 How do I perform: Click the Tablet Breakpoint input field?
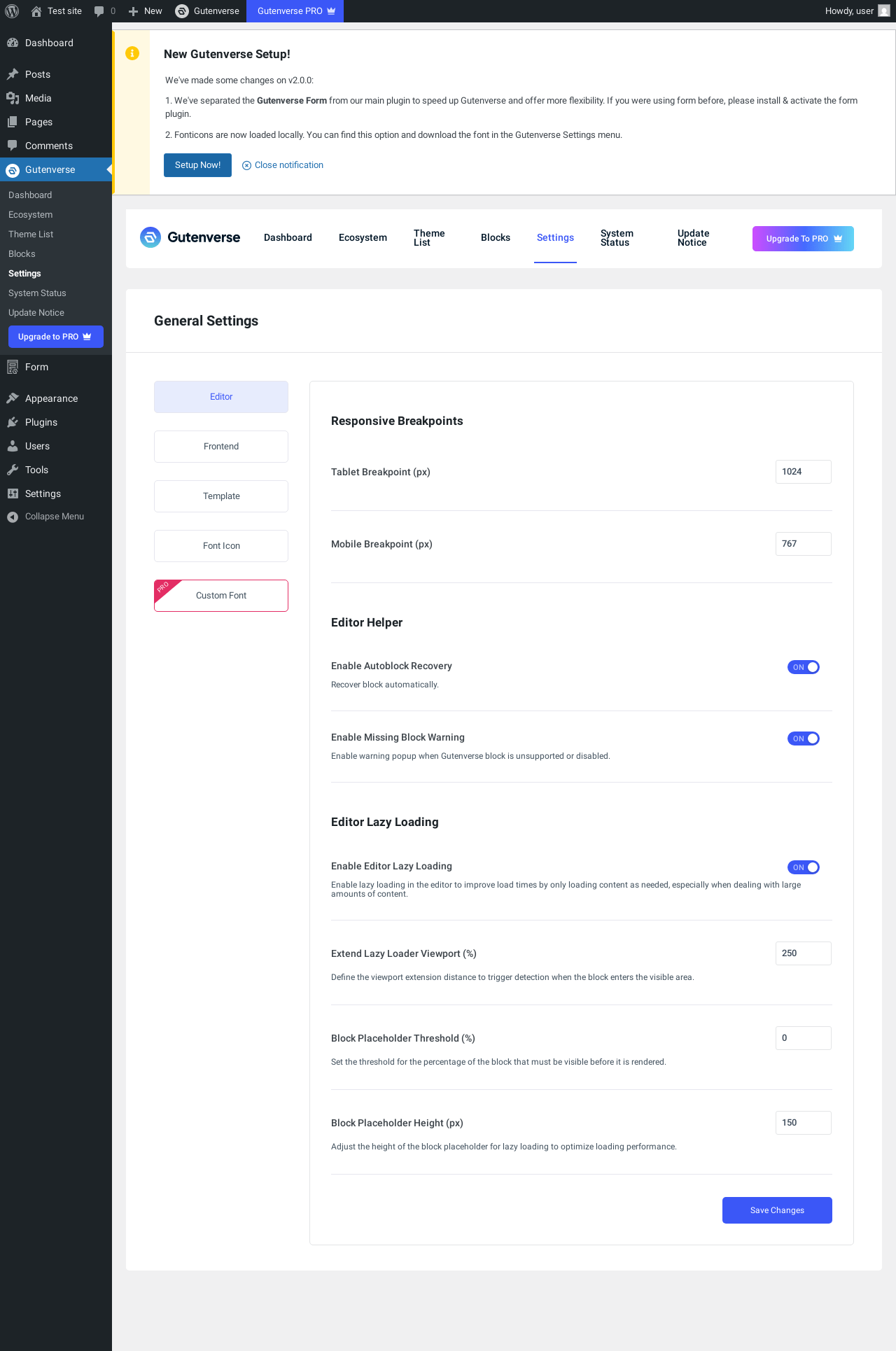804,472
